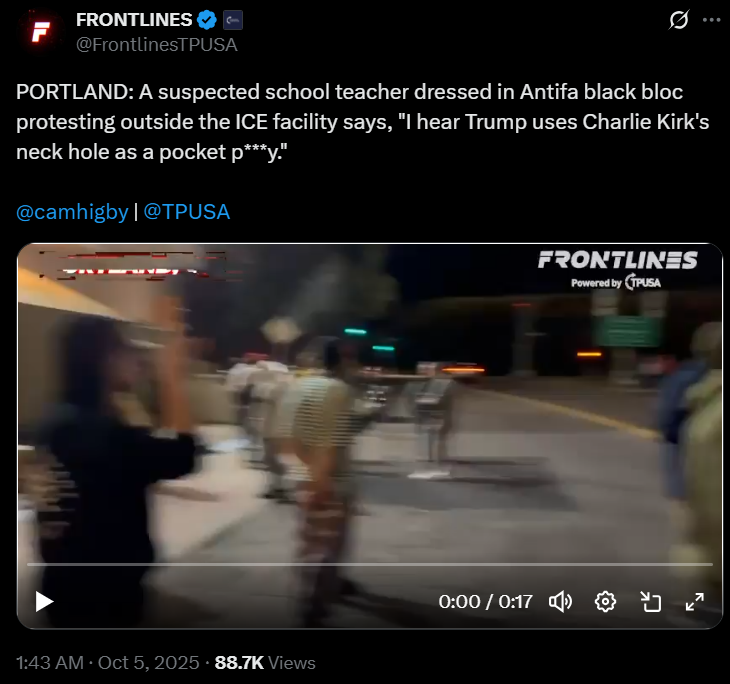The width and height of the screenshot is (730, 684).
Task: Open the video settings gear
Action: tap(605, 602)
